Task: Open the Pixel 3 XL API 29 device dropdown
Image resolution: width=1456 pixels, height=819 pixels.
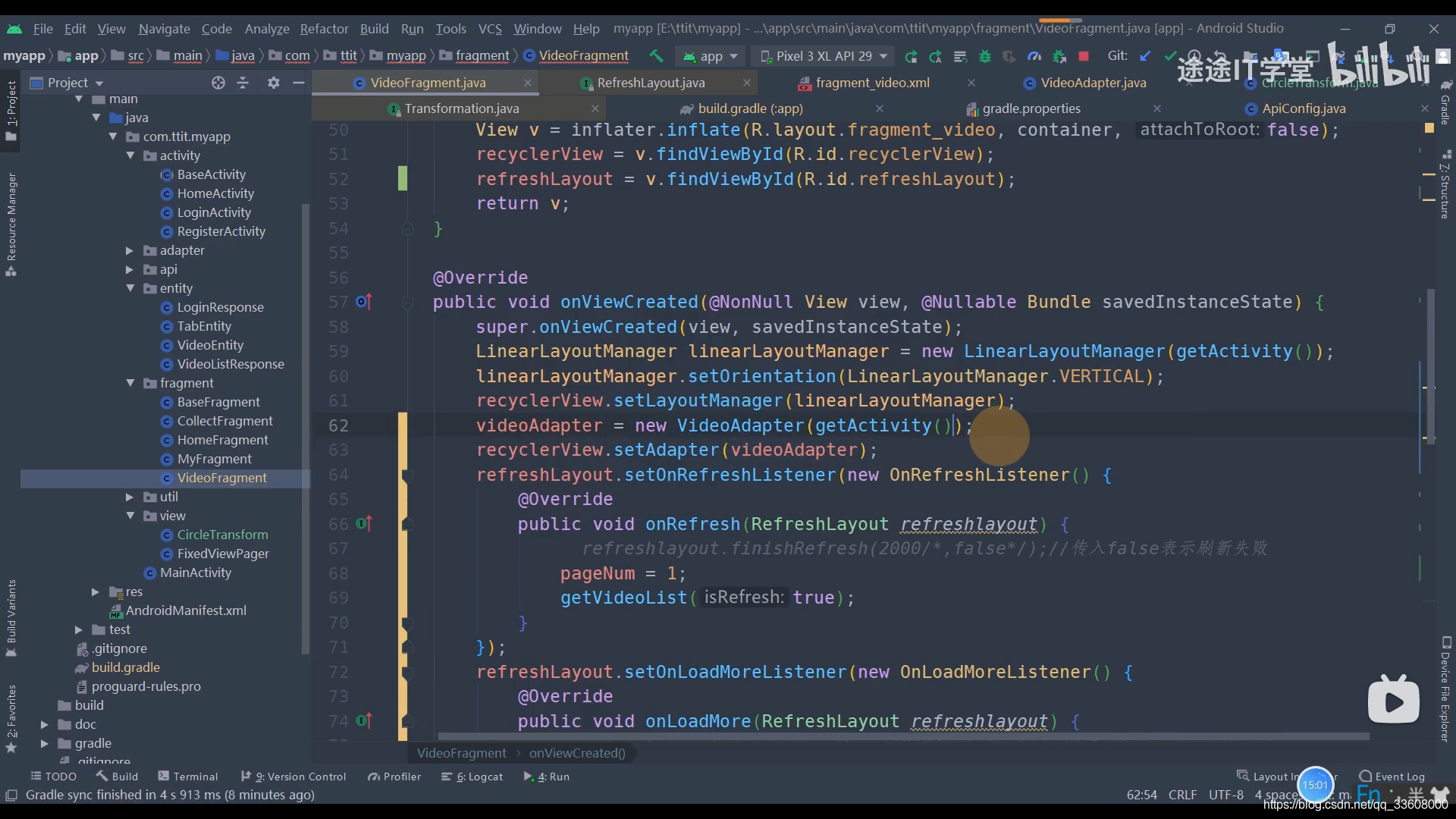Action: tap(824, 56)
